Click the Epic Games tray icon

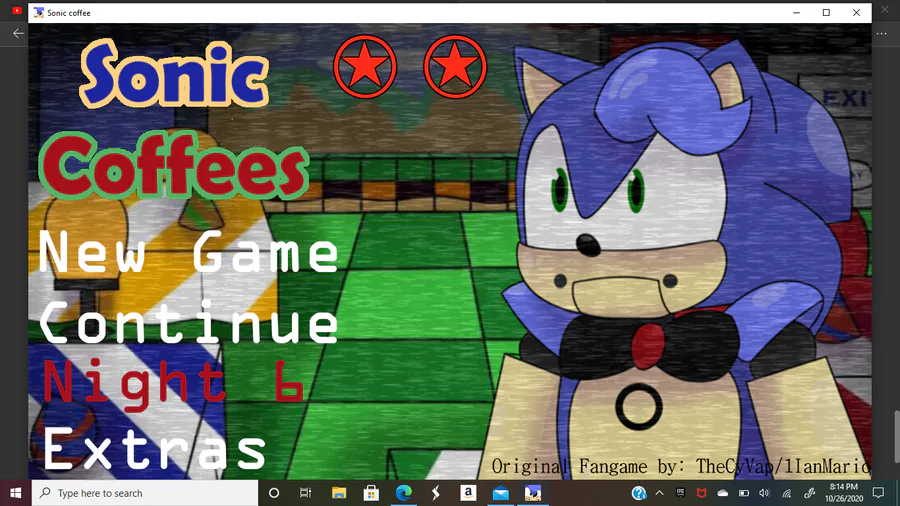[x=680, y=493]
